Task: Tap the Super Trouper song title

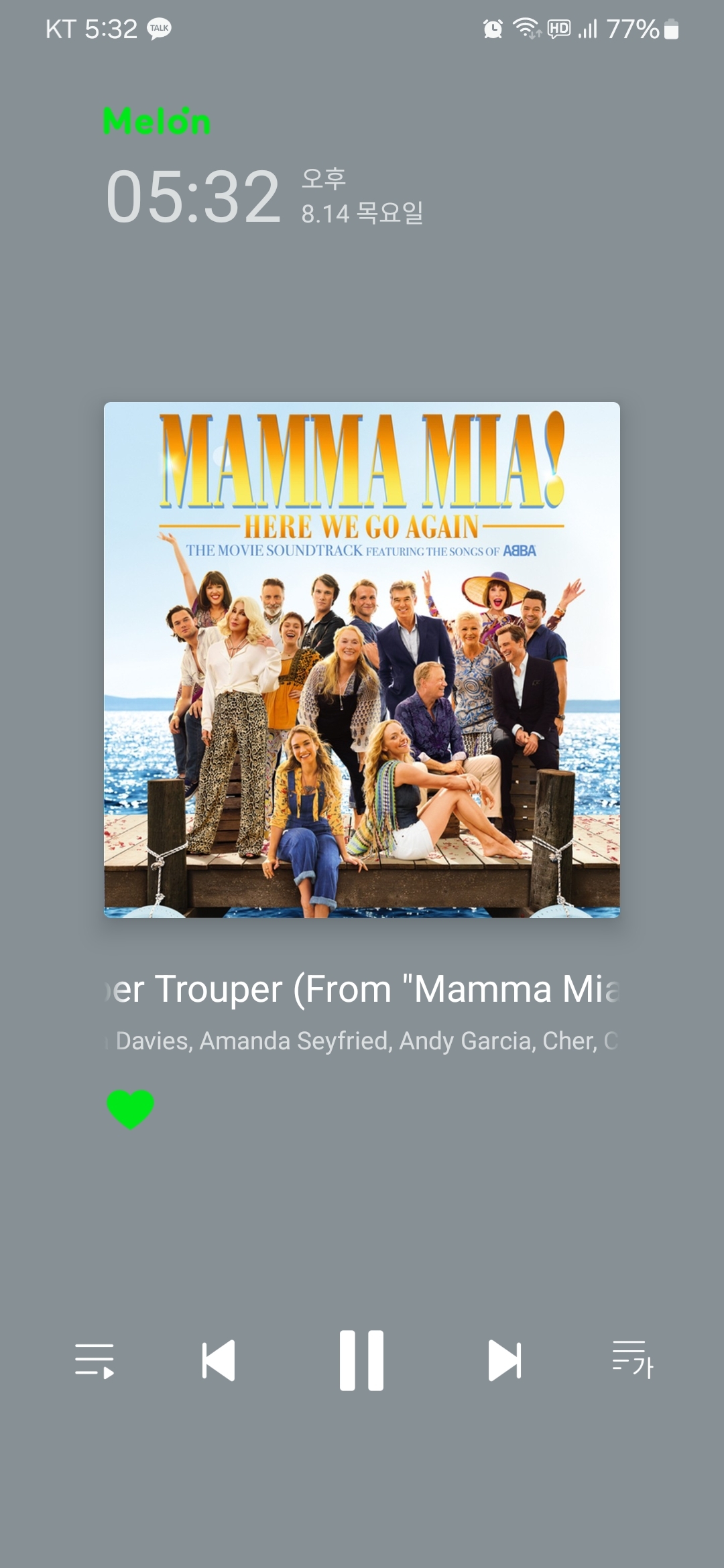Action: click(362, 988)
